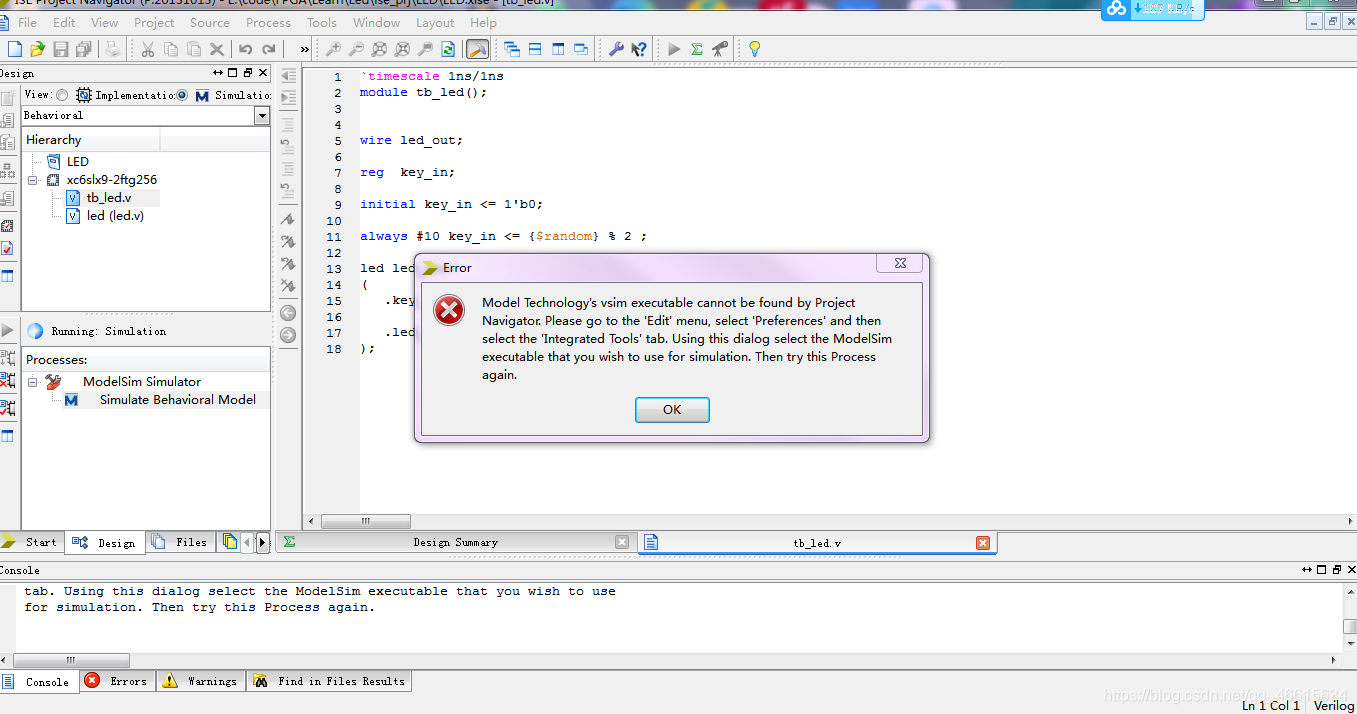Viewport: 1357px width, 714px height.
Task: Switch to the Errors tab
Action: pos(117,681)
